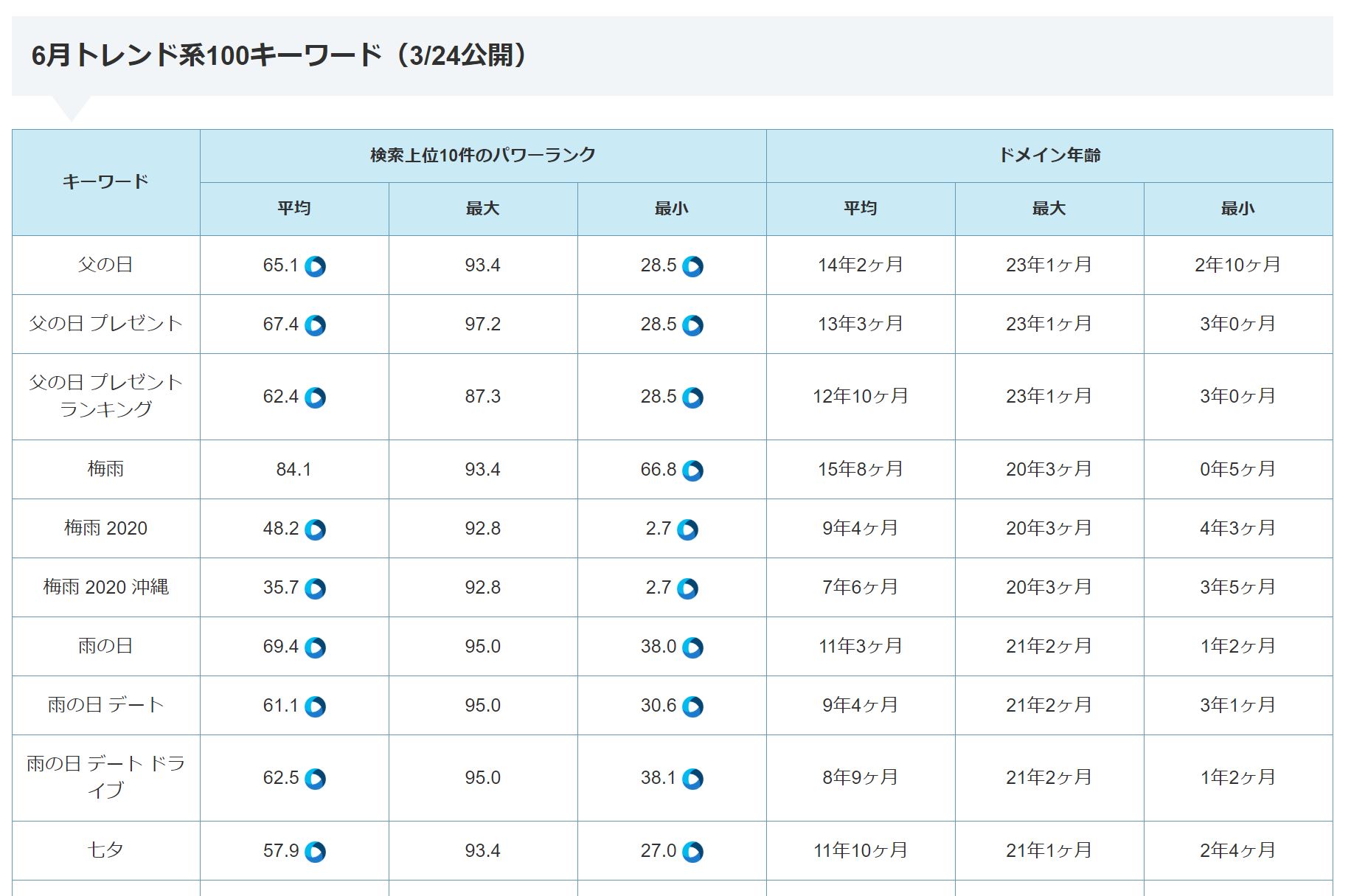The image size is (1351, 896).
Task: Click the icon beside 梅雨 2020 沖縄 minimum 2.7
Action: 687,588
